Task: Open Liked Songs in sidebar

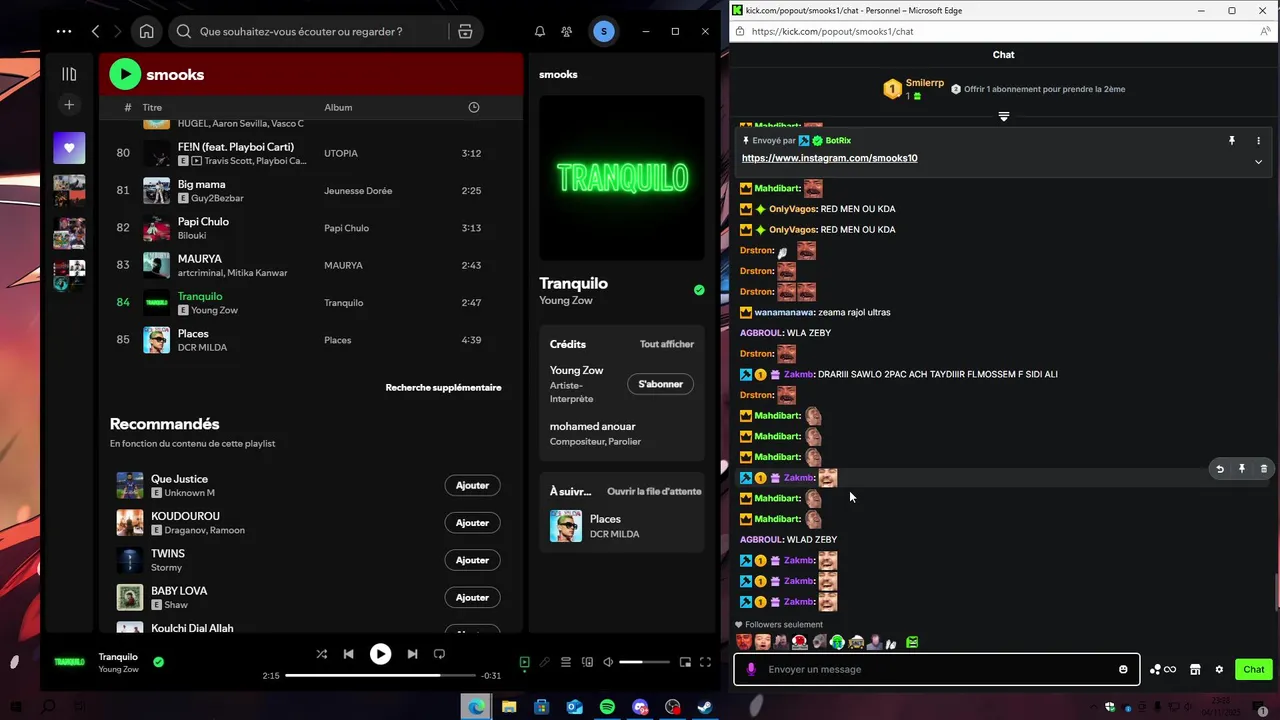Action: [x=69, y=148]
